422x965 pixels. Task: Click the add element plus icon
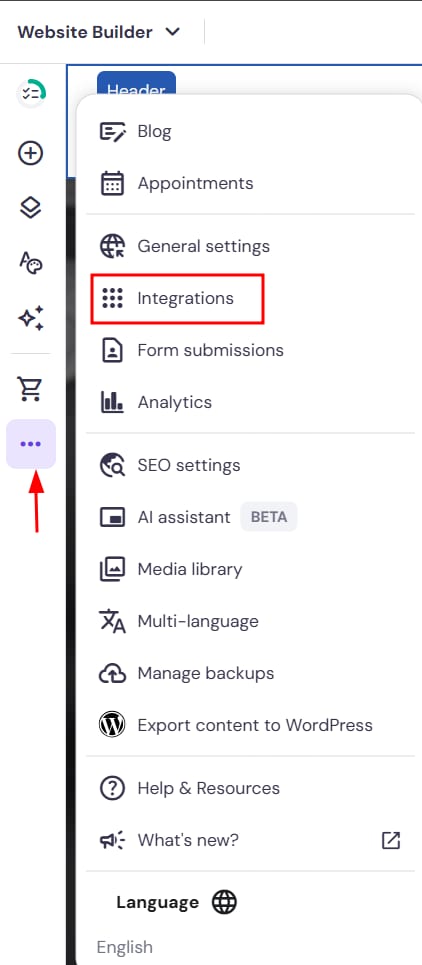[x=31, y=153]
